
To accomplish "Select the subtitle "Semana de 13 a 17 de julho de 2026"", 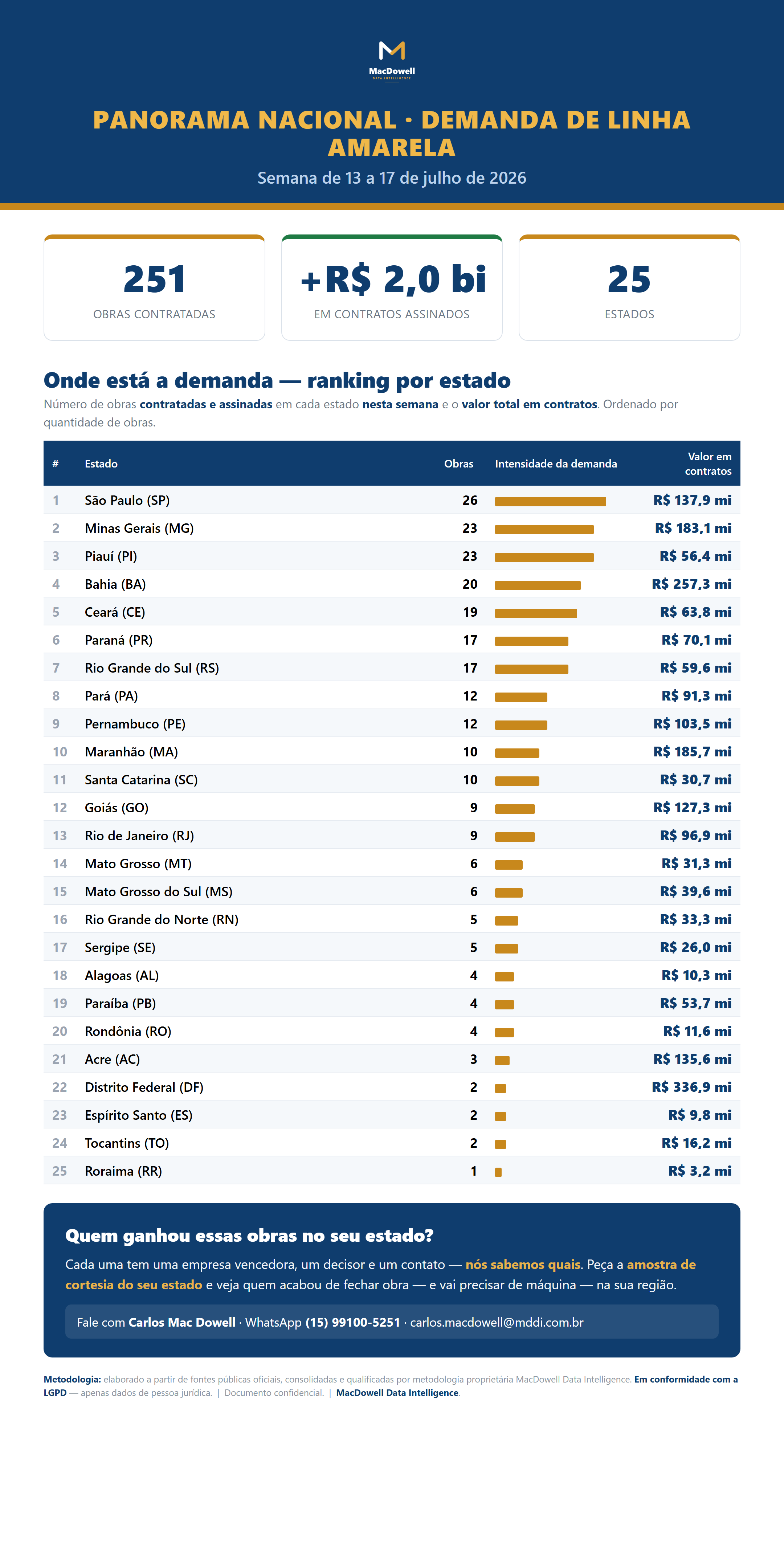I will click(392, 178).
